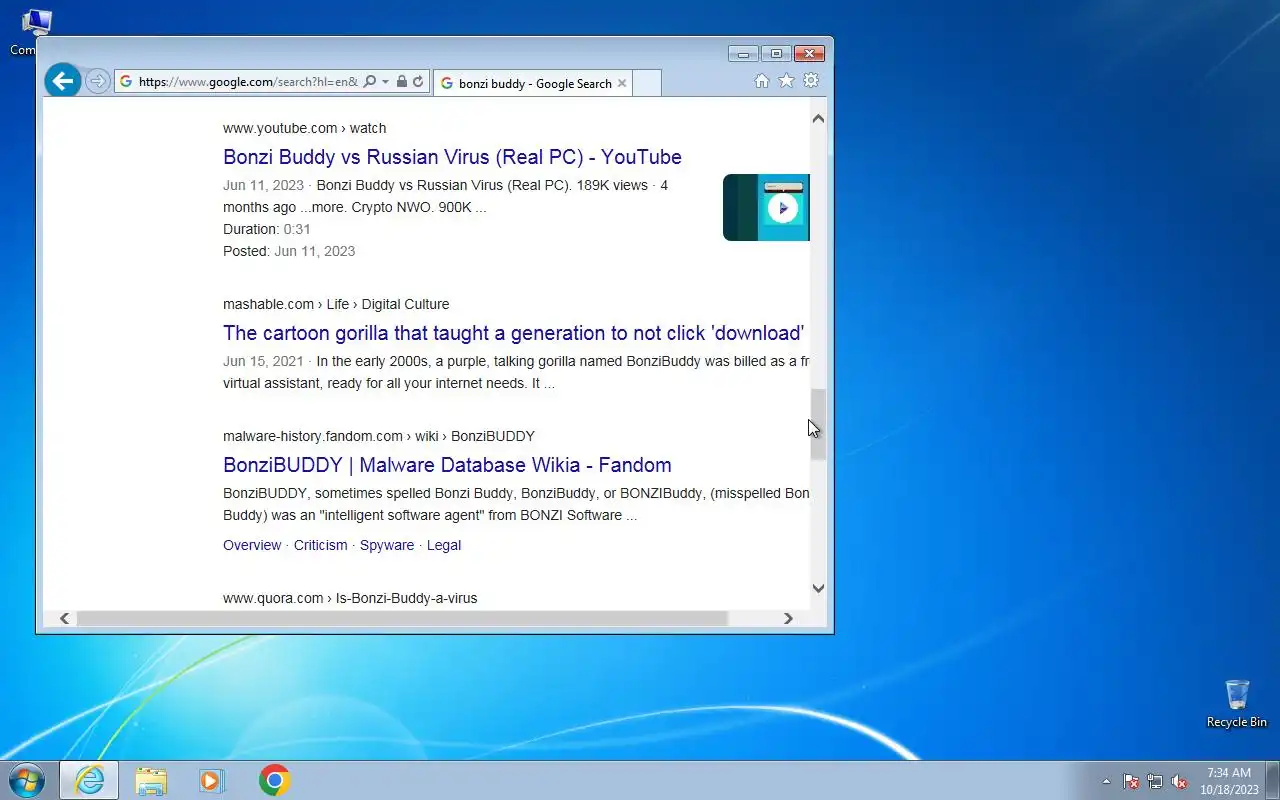Click the malware-history.fandom.com breadcrumb text

coord(379,436)
